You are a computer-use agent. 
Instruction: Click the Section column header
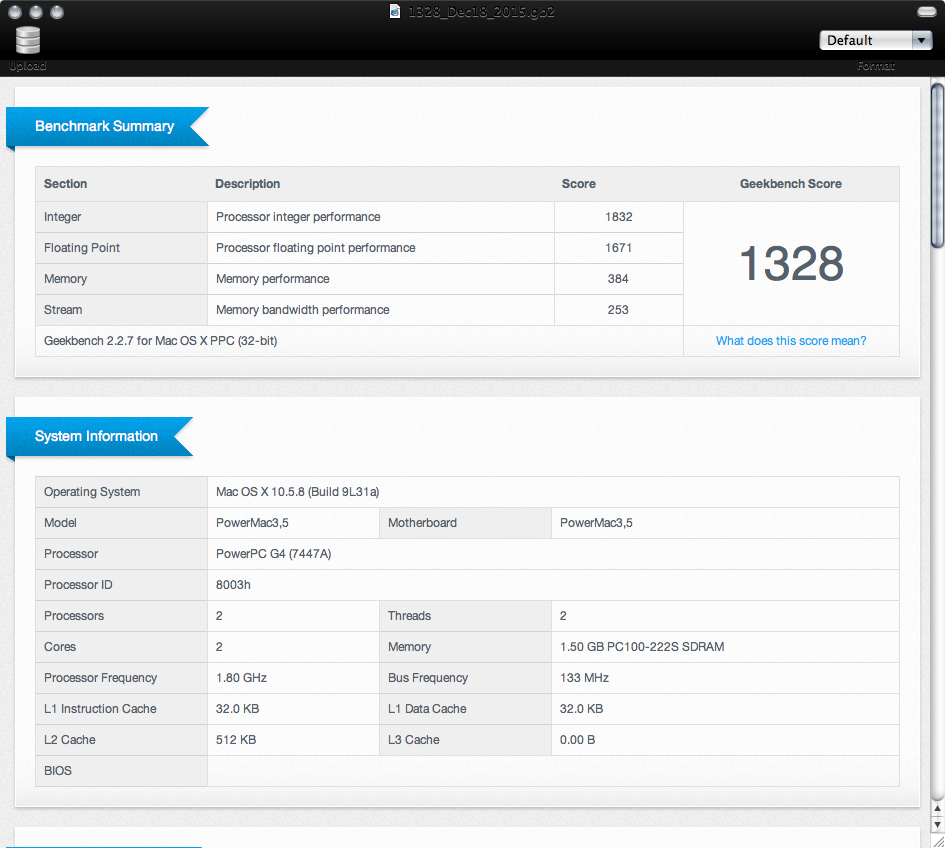click(65, 184)
